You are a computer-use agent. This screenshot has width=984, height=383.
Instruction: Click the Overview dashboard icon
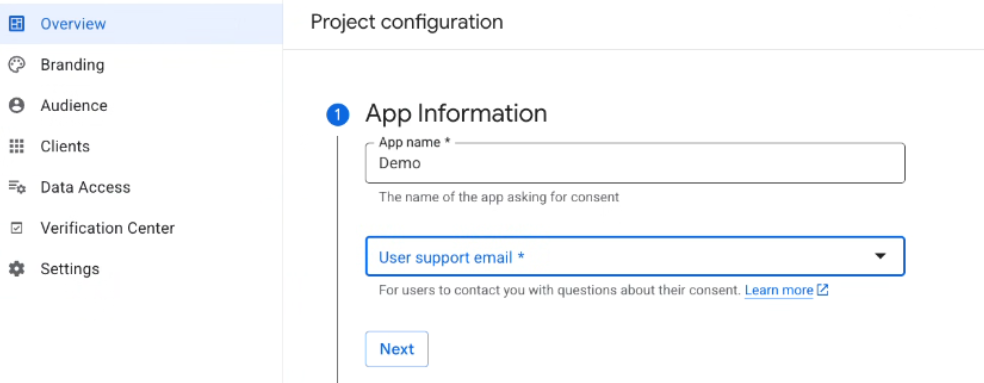click(x=16, y=24)
